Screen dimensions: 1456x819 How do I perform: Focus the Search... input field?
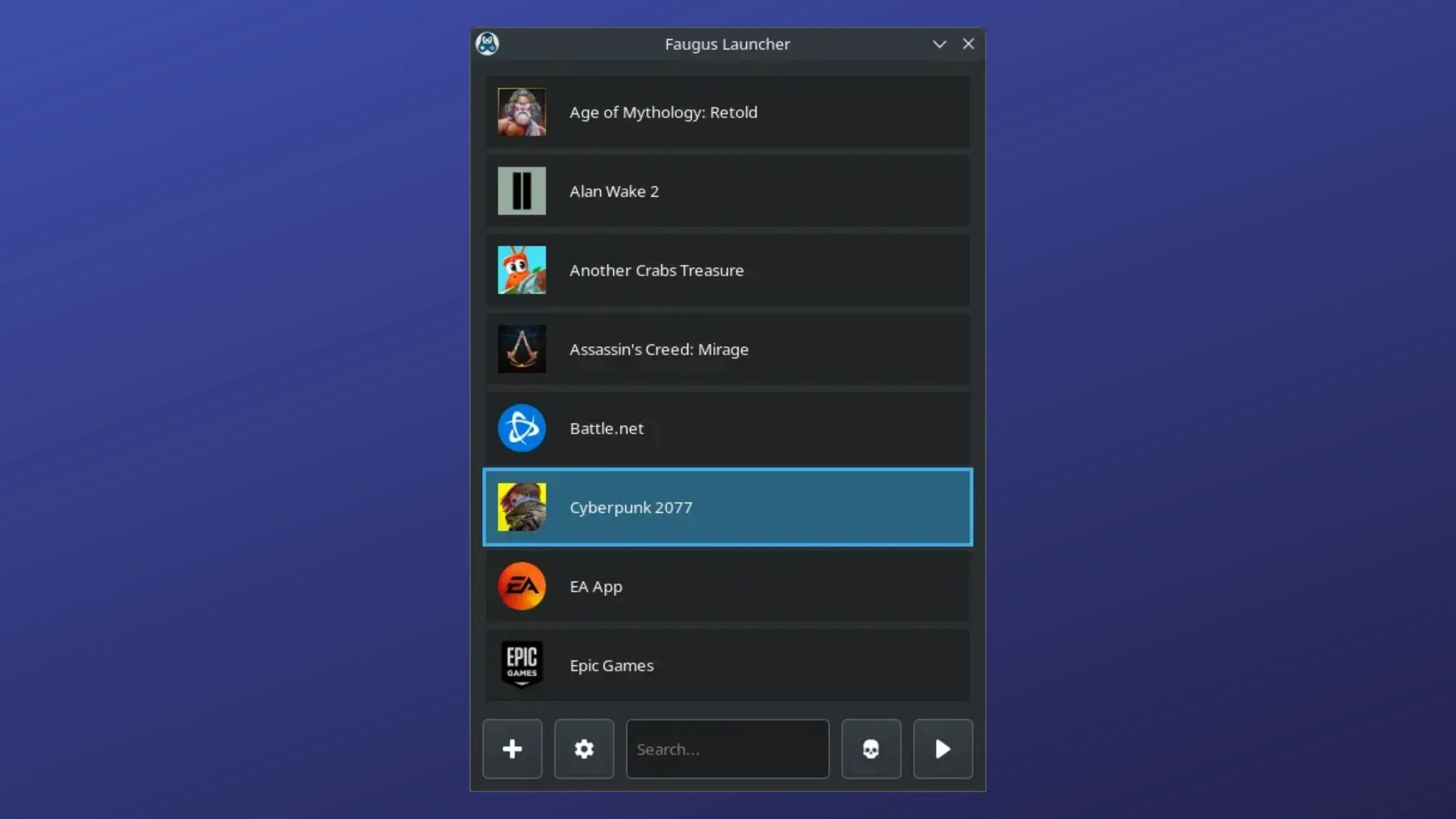pyautogui.click(x=727, y=749)
